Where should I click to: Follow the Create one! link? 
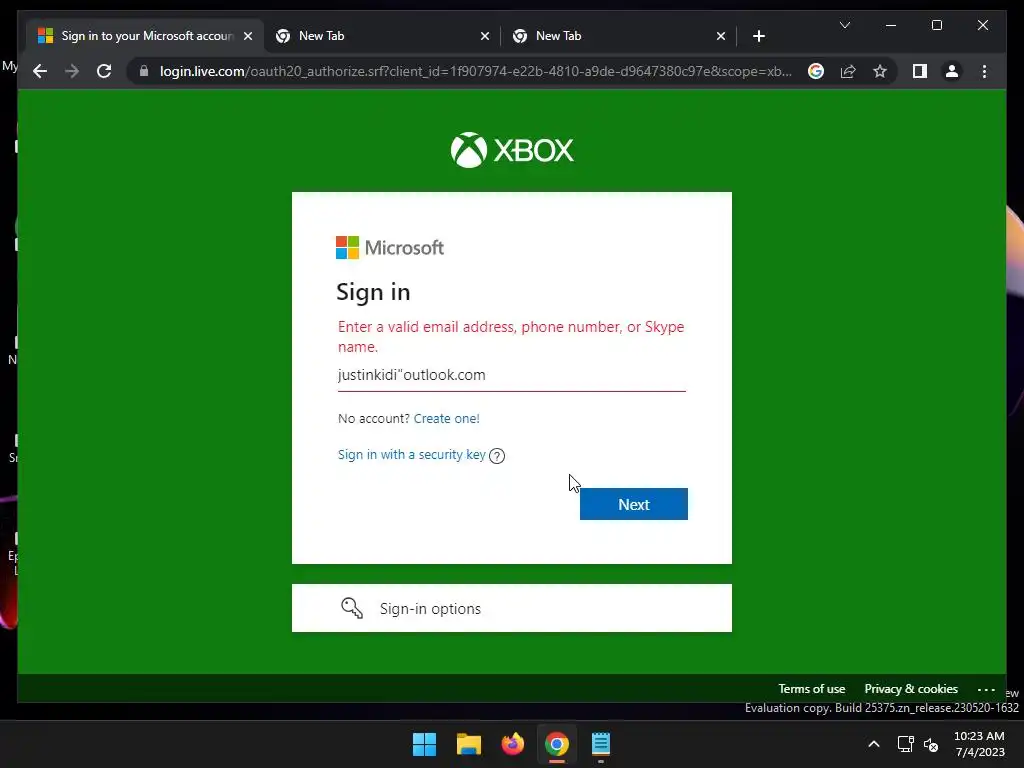[447, 419]
